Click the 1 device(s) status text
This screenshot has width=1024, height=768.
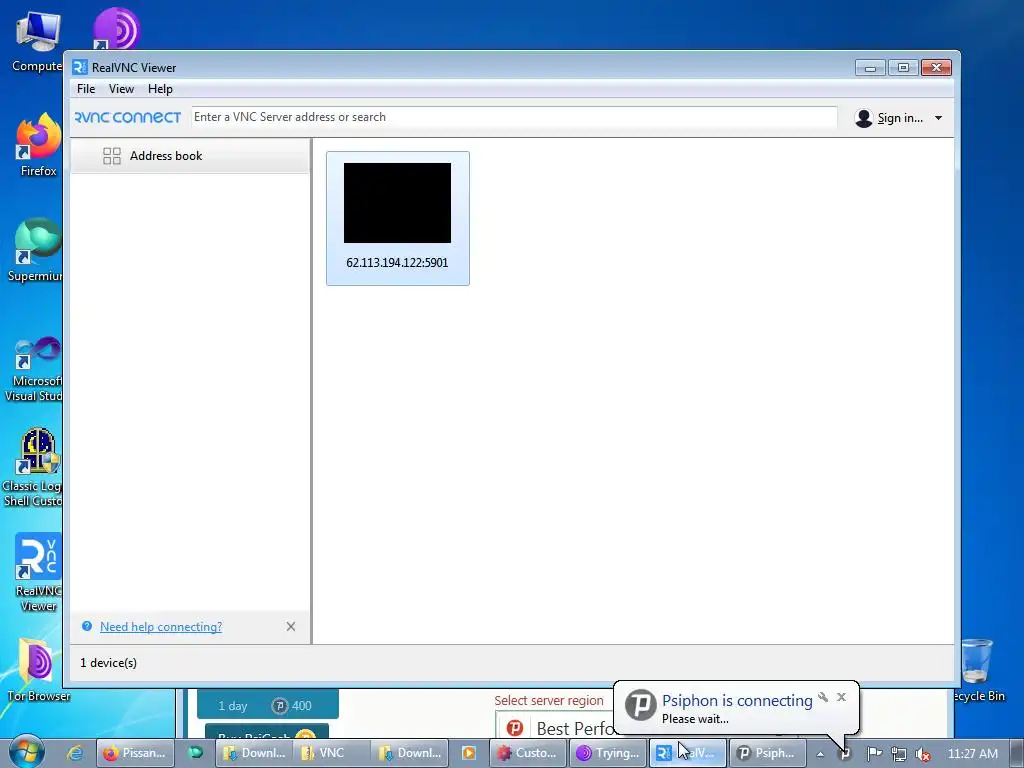pyautogui.click(x=108, y=663)
